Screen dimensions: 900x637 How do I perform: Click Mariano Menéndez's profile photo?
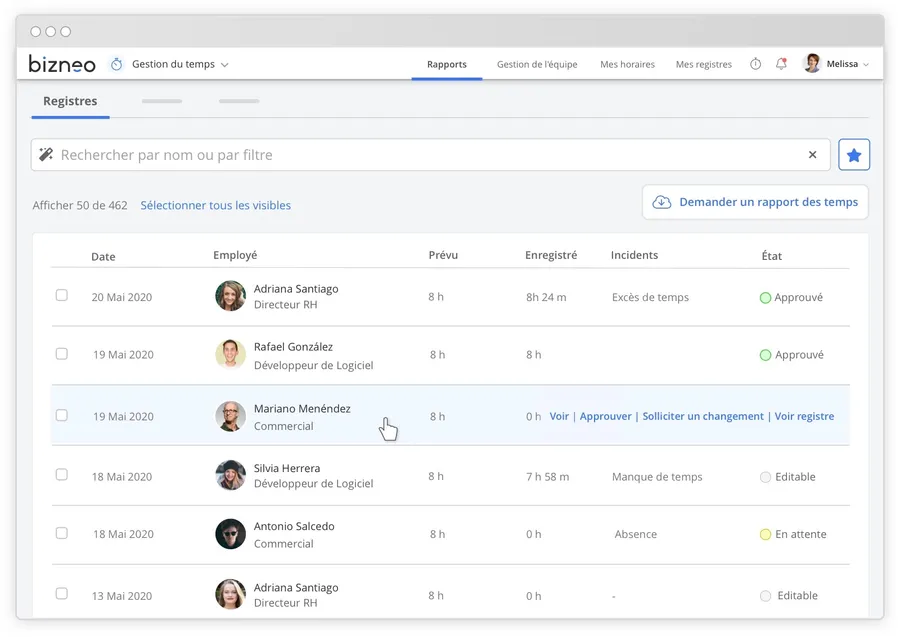tap(230, 416)
